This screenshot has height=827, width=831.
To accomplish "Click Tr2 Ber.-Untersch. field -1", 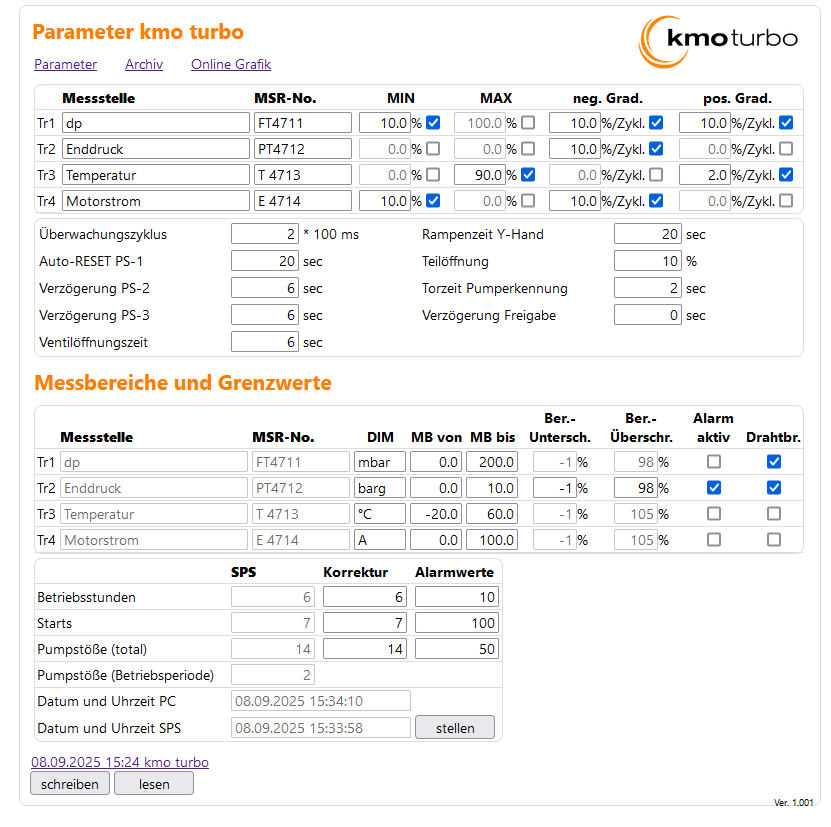I will click(x=555, y=488).
